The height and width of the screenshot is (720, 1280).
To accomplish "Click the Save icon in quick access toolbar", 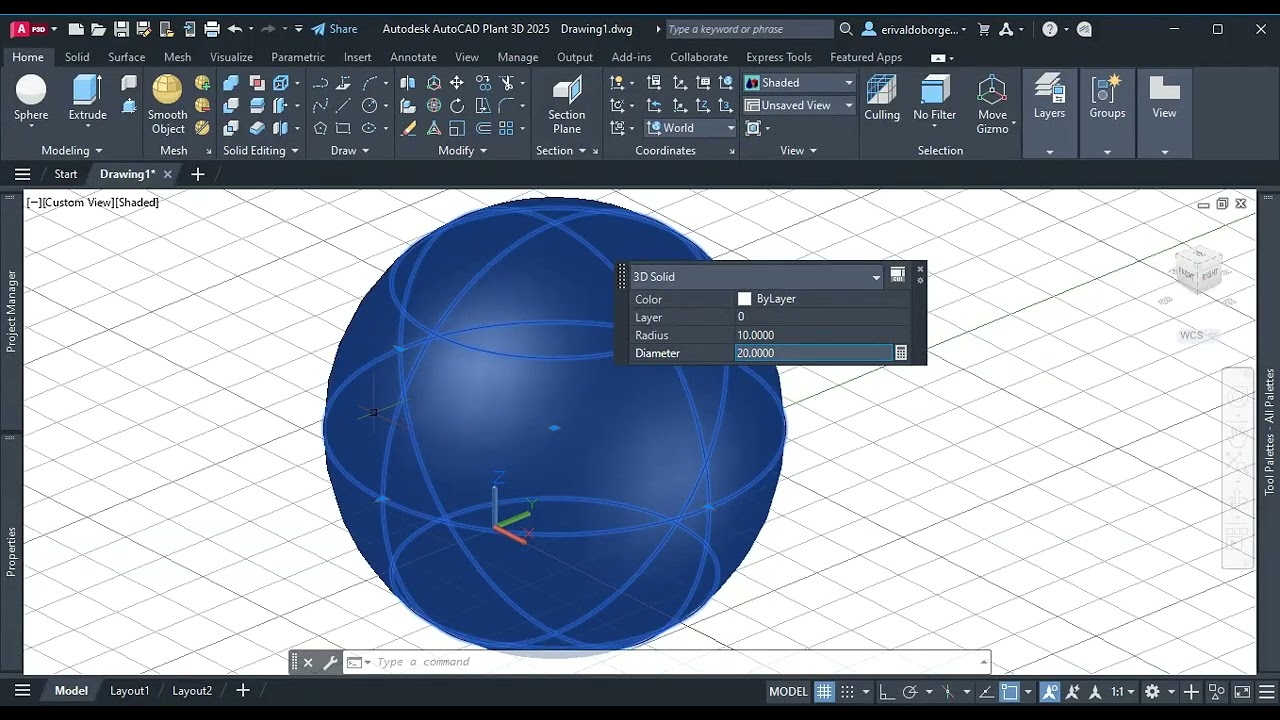I will click(x=121, y=29).
